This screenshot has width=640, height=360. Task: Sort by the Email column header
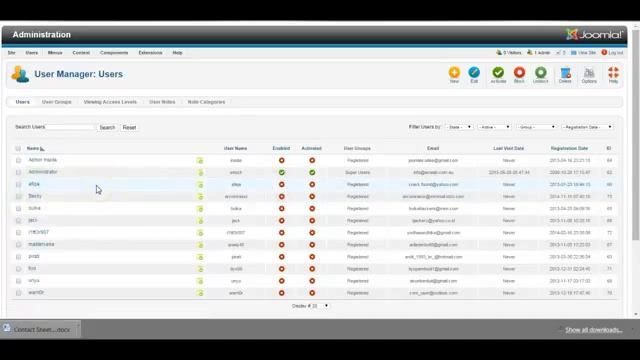click(x=433, y=149)
